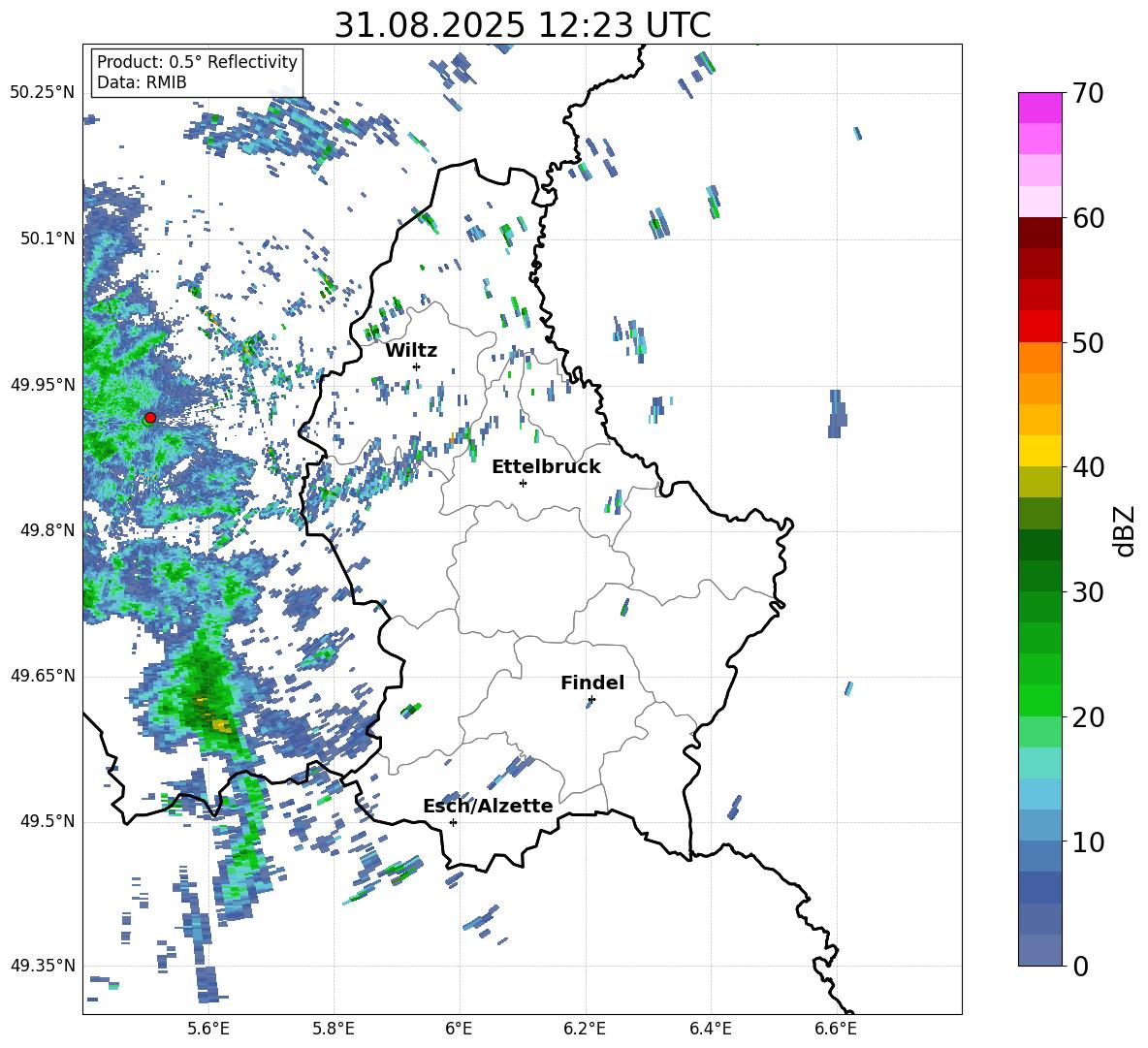Click the timestamp title 31.08.2025 12:23 UTC
The width and height of the screenshot is (1148, 1048).
click(523, 25)
